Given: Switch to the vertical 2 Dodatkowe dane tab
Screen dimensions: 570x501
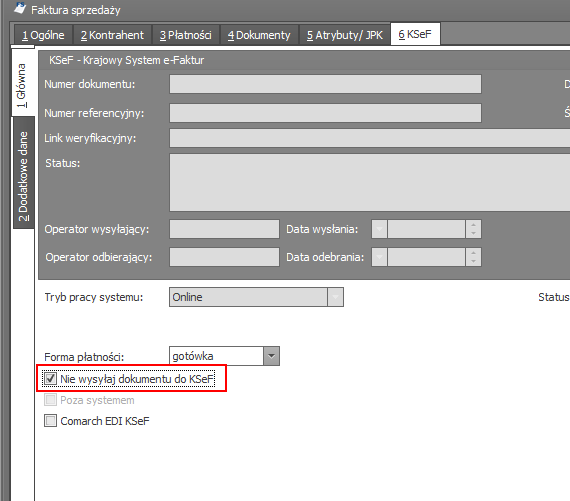Looking at the screenshot, I should pos(23,173).
